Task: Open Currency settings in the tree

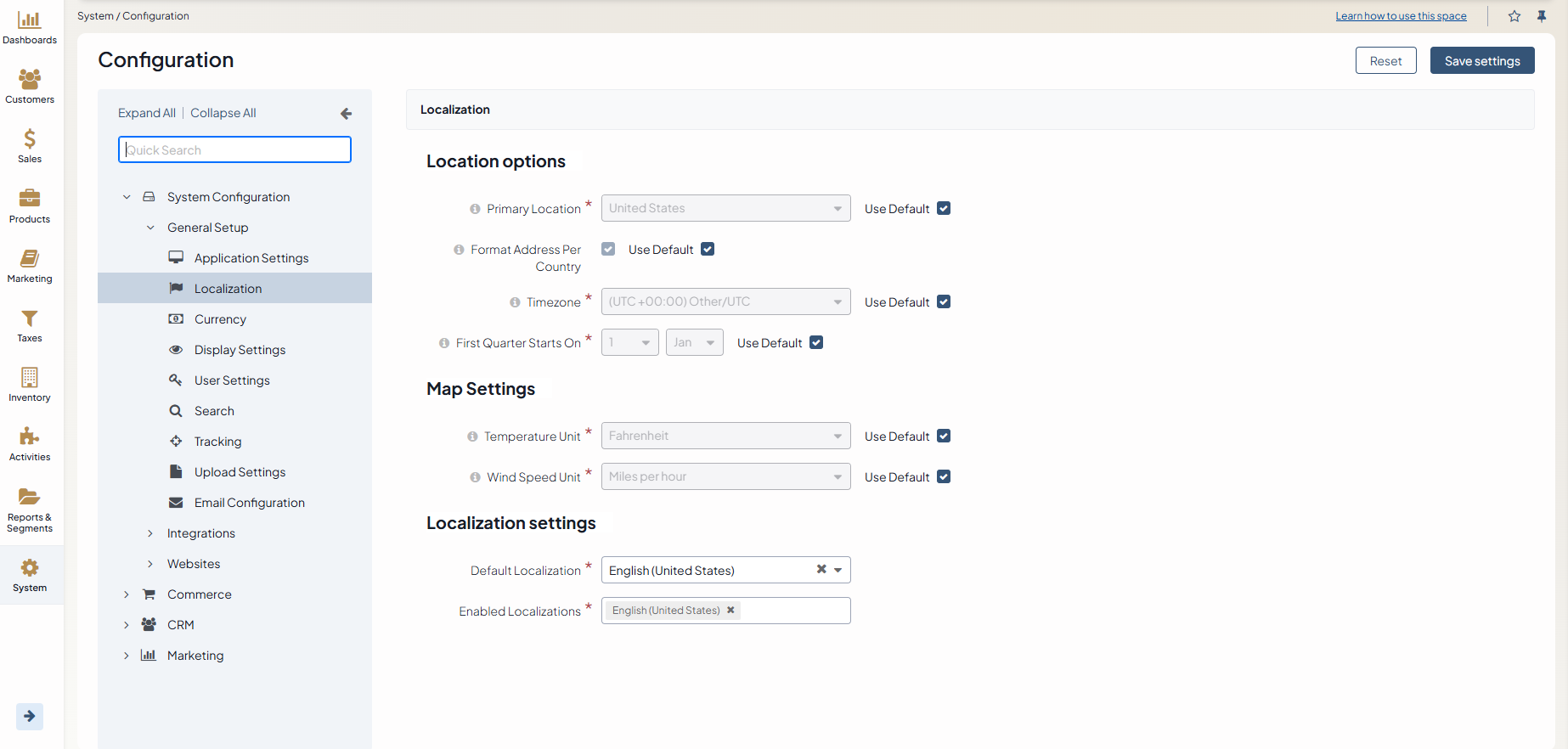Action: coord(220,319)
